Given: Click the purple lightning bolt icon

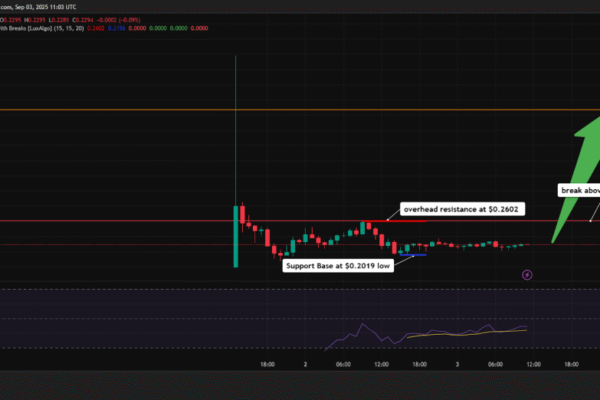Looking at the screenshot, I should pos(527,275).
